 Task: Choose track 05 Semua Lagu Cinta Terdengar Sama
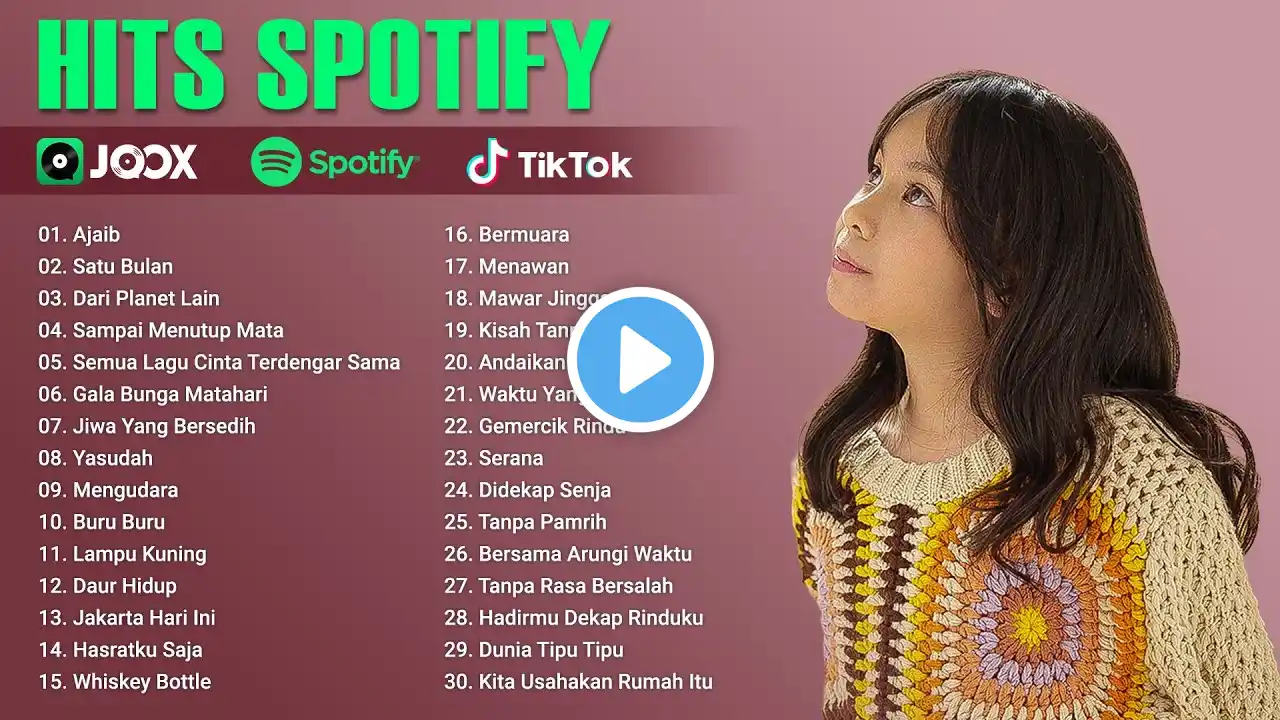click(219, 362)
